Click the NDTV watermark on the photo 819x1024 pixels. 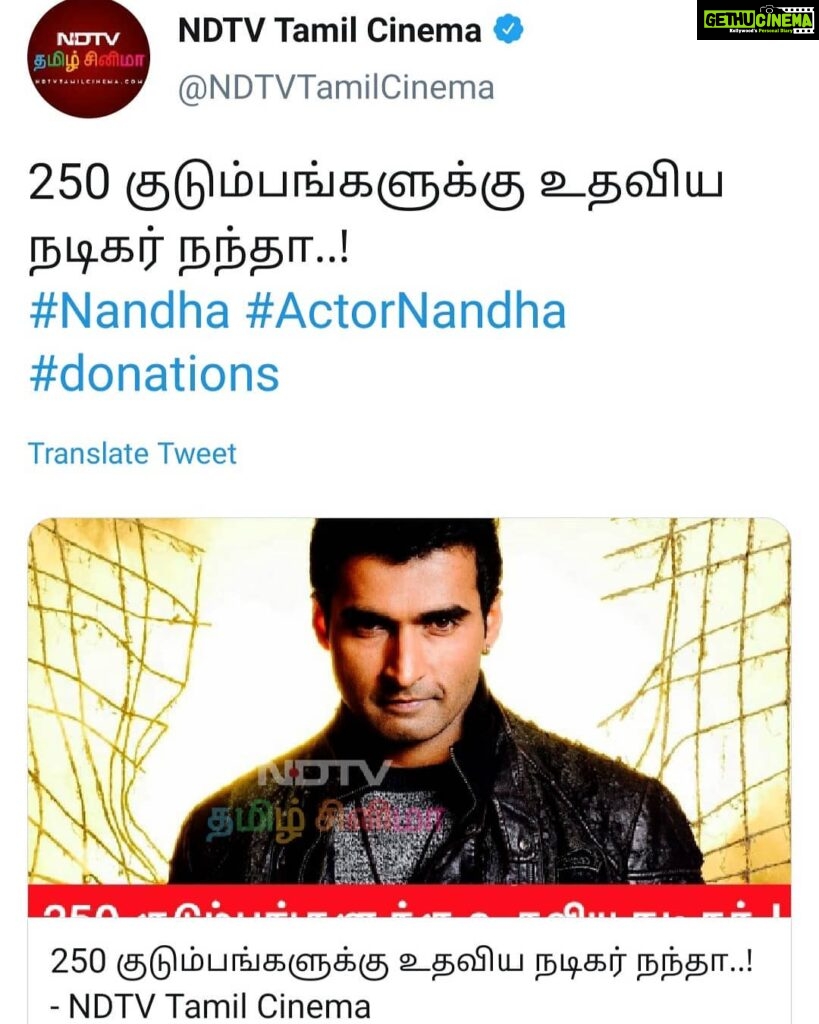[325, 773]
